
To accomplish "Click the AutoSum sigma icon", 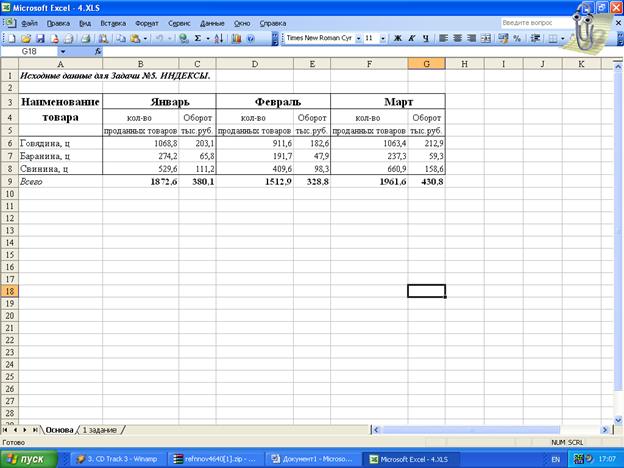I will click(198, 38).
